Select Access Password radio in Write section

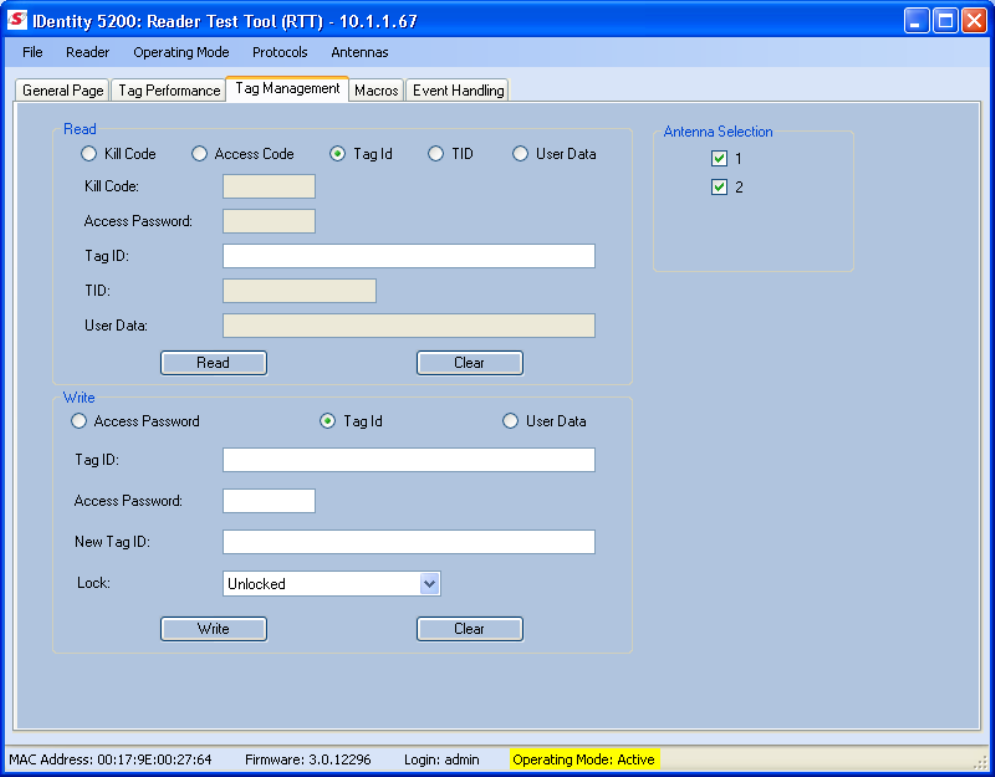tap(79, 421)
